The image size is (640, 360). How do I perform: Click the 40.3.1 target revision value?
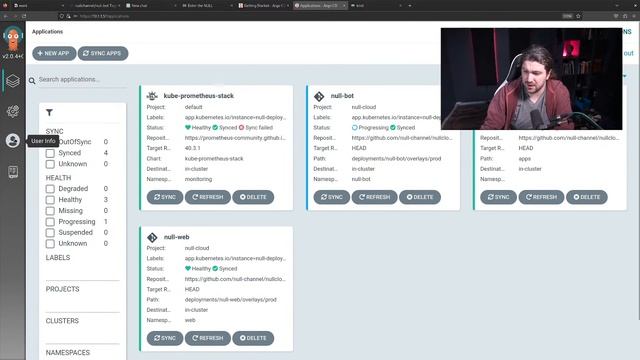[192, 148]
